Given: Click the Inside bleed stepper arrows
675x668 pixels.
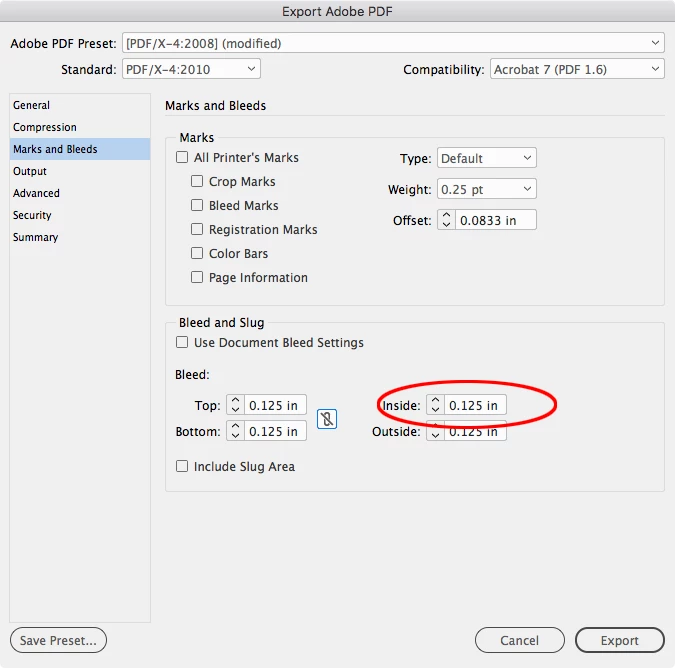Looking at the screenshot, I should click(x=435, y=405).
